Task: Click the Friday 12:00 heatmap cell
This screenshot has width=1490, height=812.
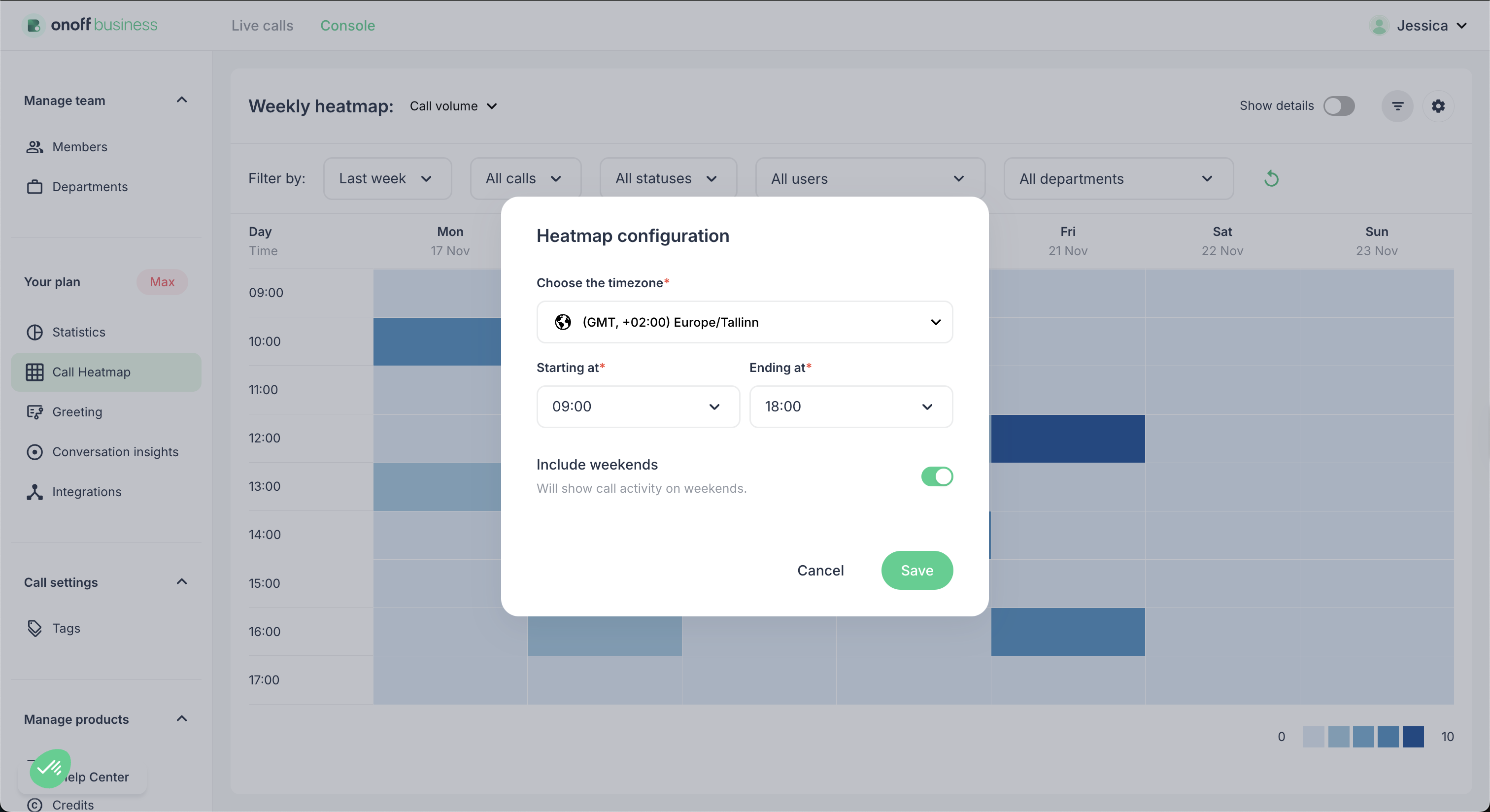Action: [1067, 439]
